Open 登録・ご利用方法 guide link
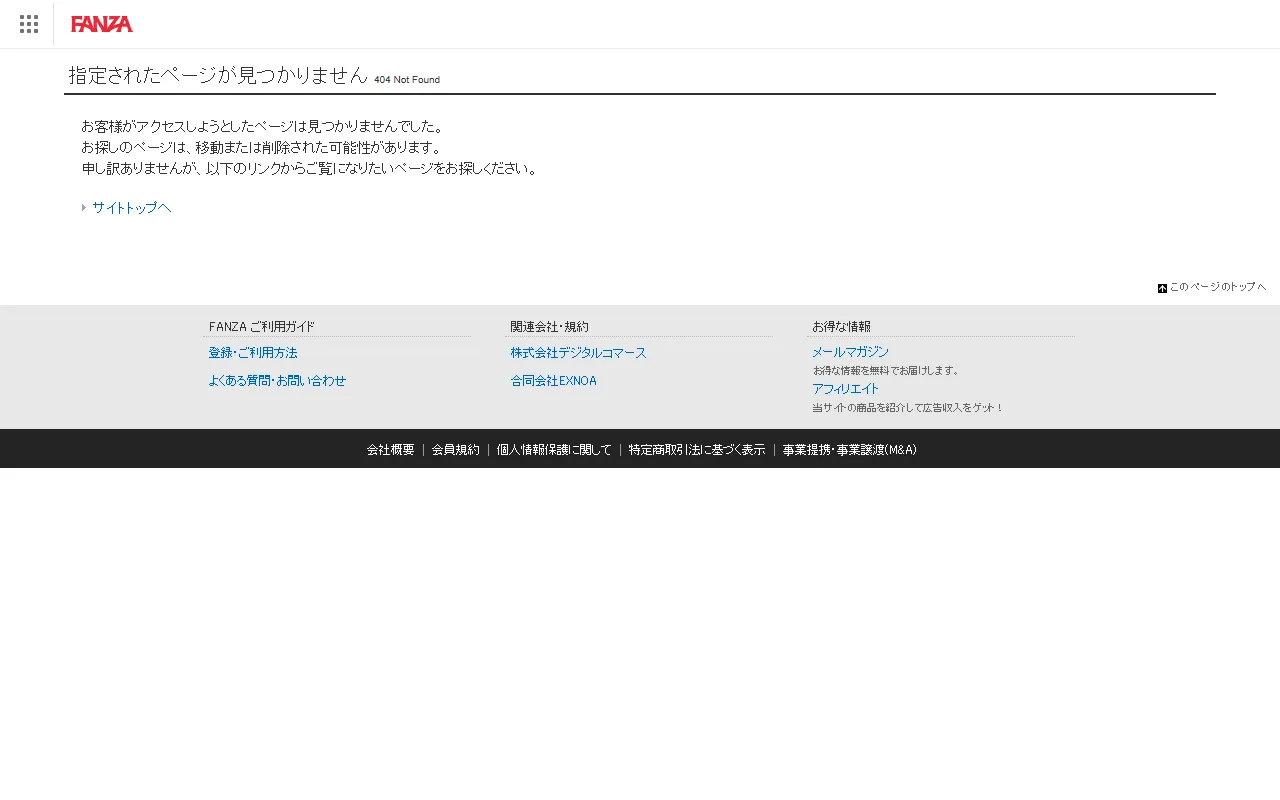This screenshot has height=800, width=1280. 253,353
